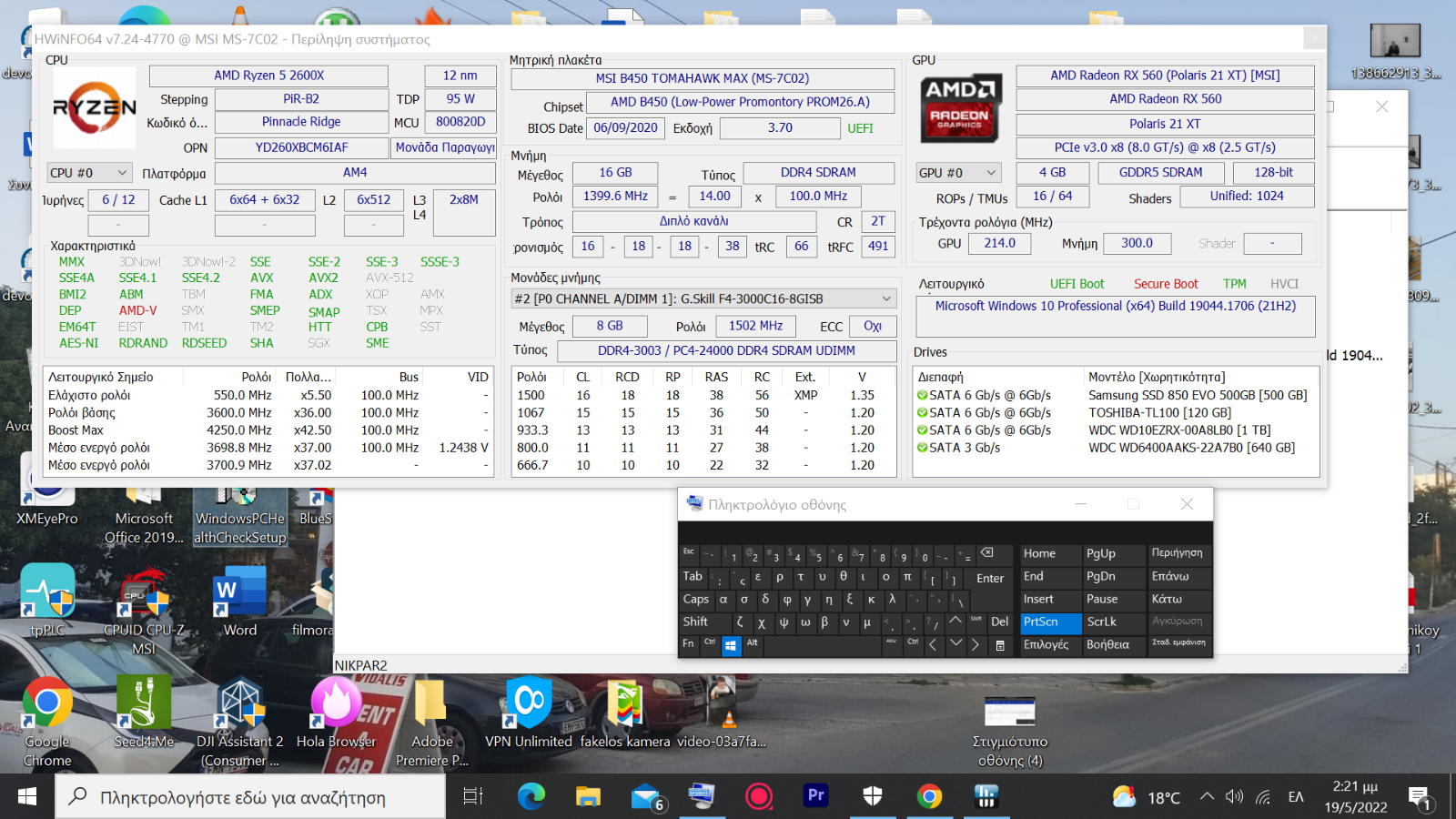The height and width of the screenshot is (819, 1456).
Task: Open the Adobe Premiere folder icon on desktop
Action: [x=431, y=721]
